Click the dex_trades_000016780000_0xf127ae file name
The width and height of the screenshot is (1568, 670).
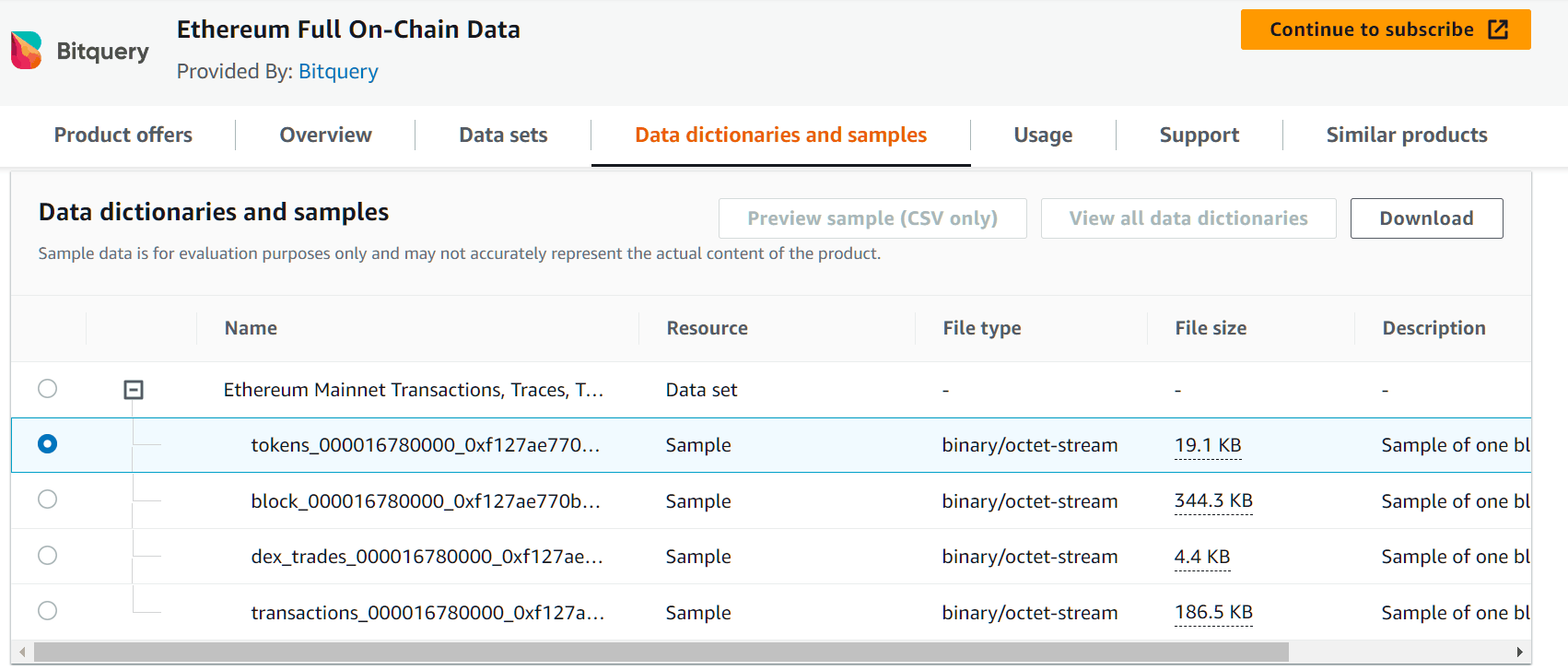point(427,557)
